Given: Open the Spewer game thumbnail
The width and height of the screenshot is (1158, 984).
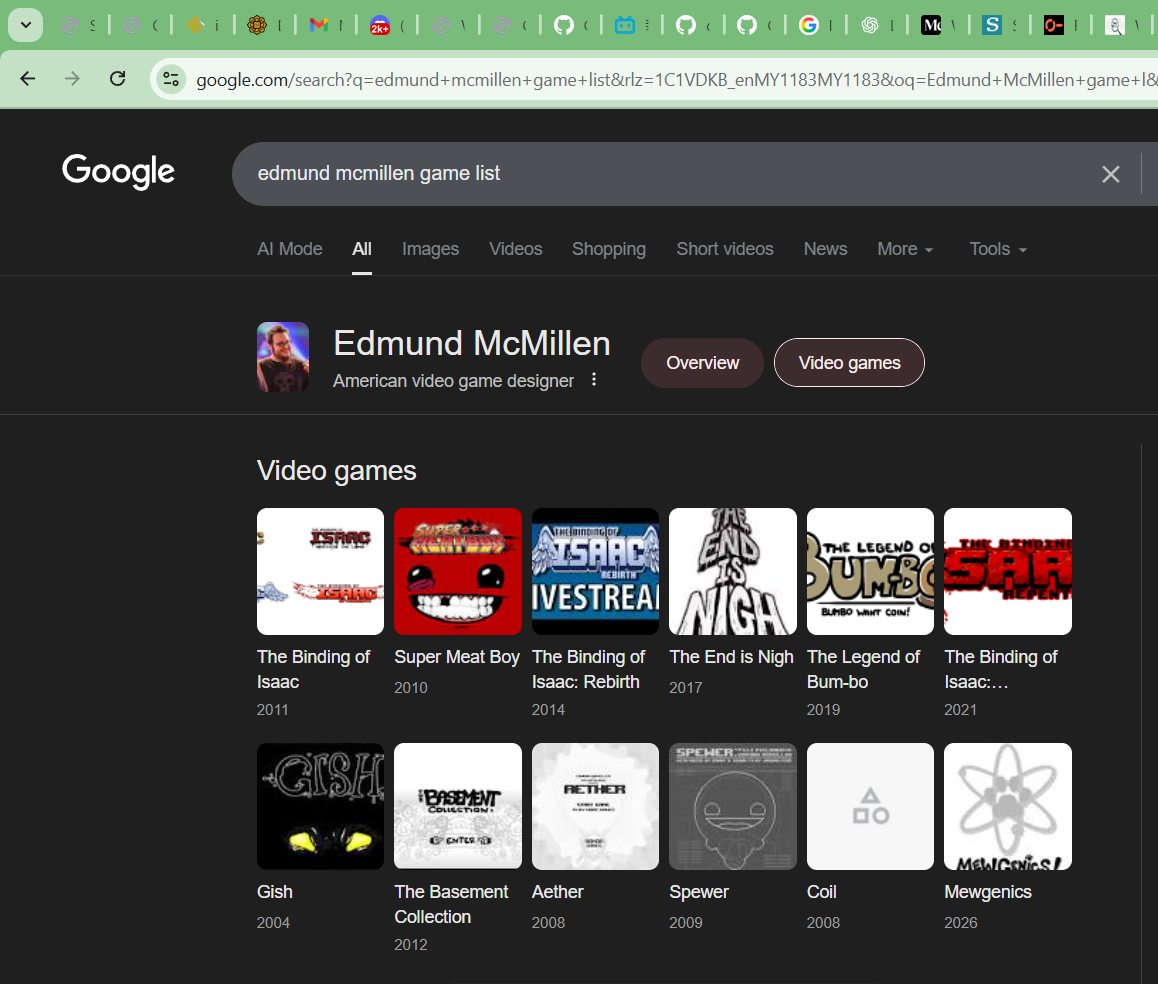Looking at the screenshot, I should coord(733,806).
